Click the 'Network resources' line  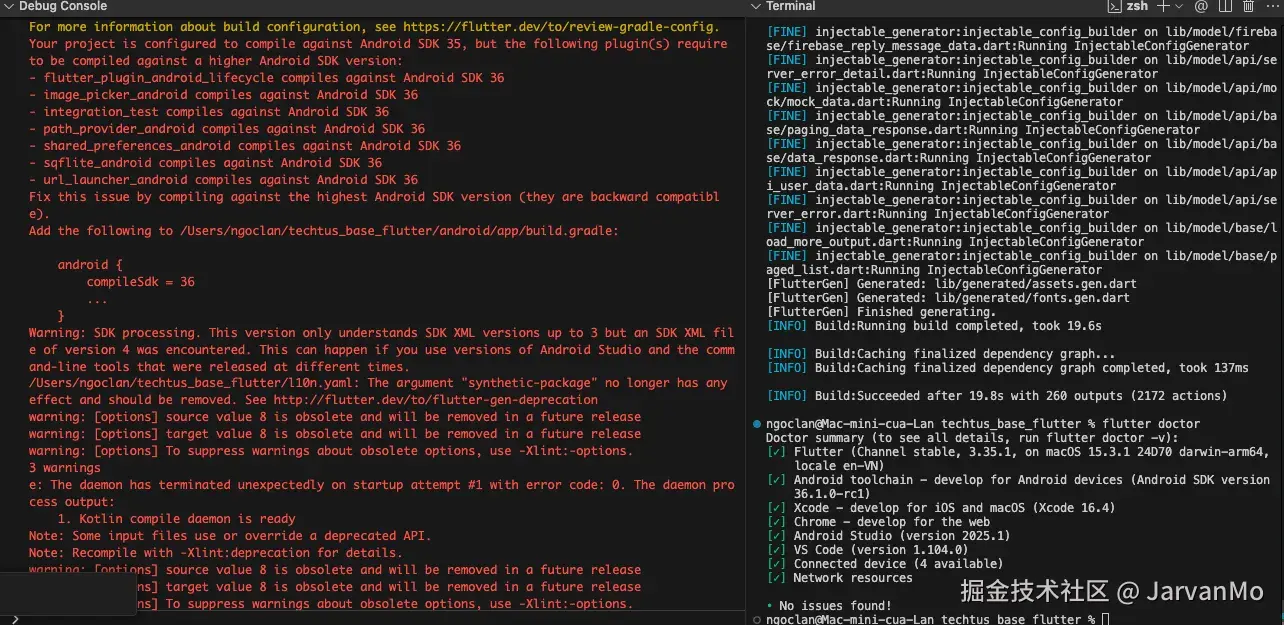tap(839, 578)
